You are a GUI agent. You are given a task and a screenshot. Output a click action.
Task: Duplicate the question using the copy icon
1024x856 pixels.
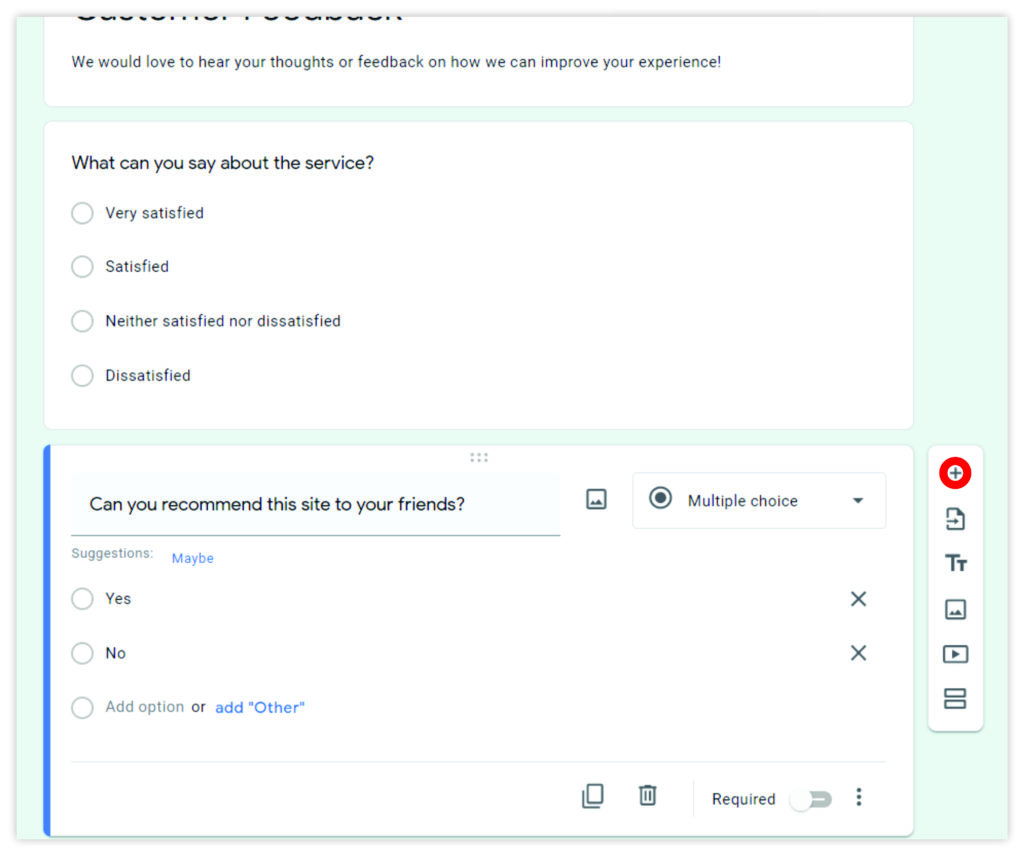[592, 796]
